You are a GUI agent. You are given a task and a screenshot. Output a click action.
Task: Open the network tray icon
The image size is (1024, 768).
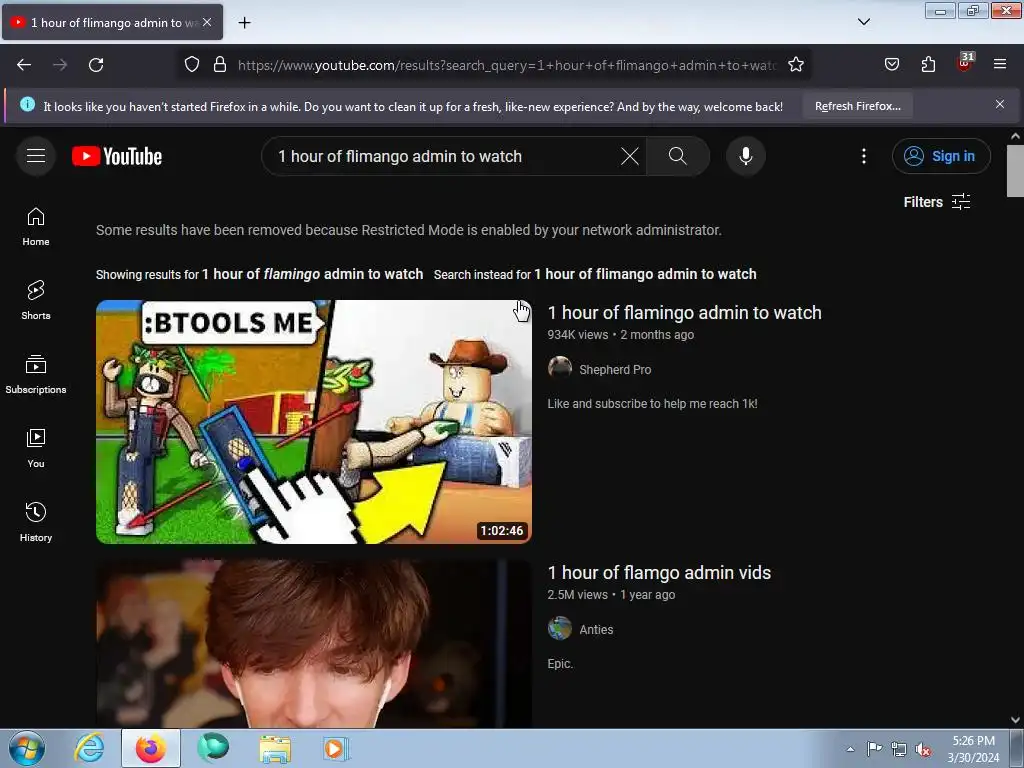(899, 749)
